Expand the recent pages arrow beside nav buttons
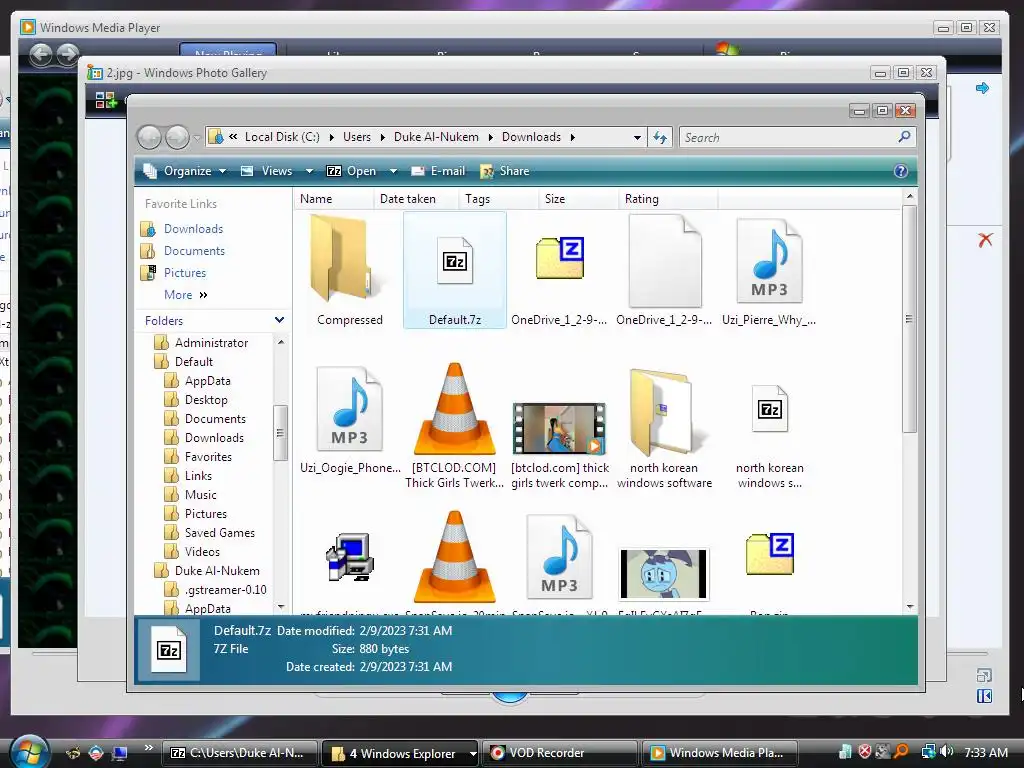The width and height of the screenshot is (1024, 768). [x=197, y=138]
